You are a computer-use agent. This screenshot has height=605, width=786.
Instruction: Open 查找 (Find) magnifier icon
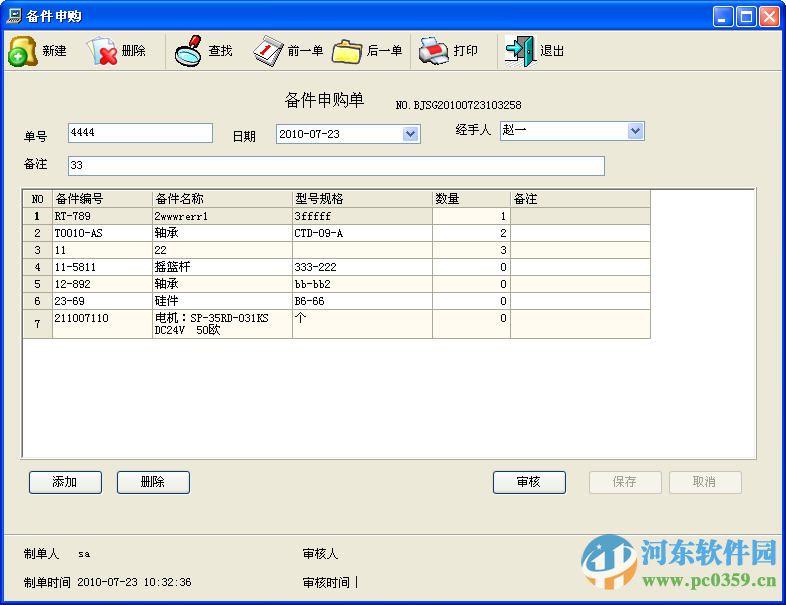click(188, 51)
